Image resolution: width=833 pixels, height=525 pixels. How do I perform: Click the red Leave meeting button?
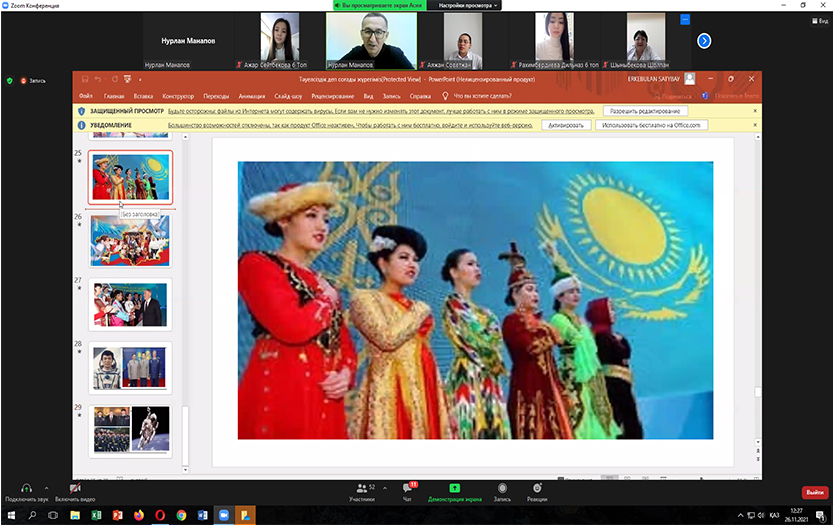(x=814, y=492)
